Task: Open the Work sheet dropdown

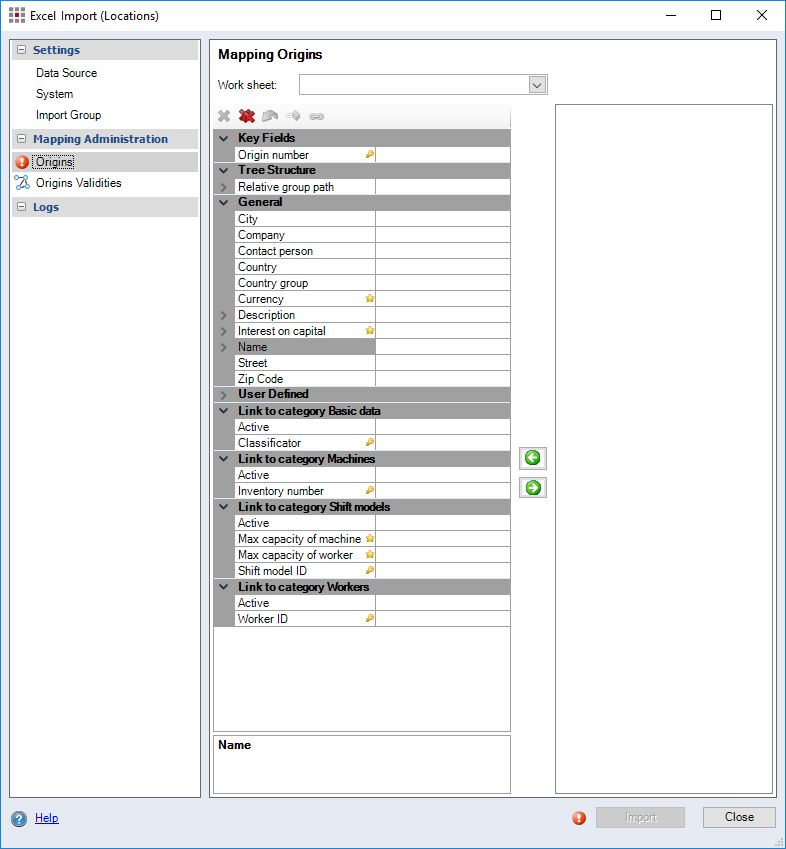Action: (537, 85)
